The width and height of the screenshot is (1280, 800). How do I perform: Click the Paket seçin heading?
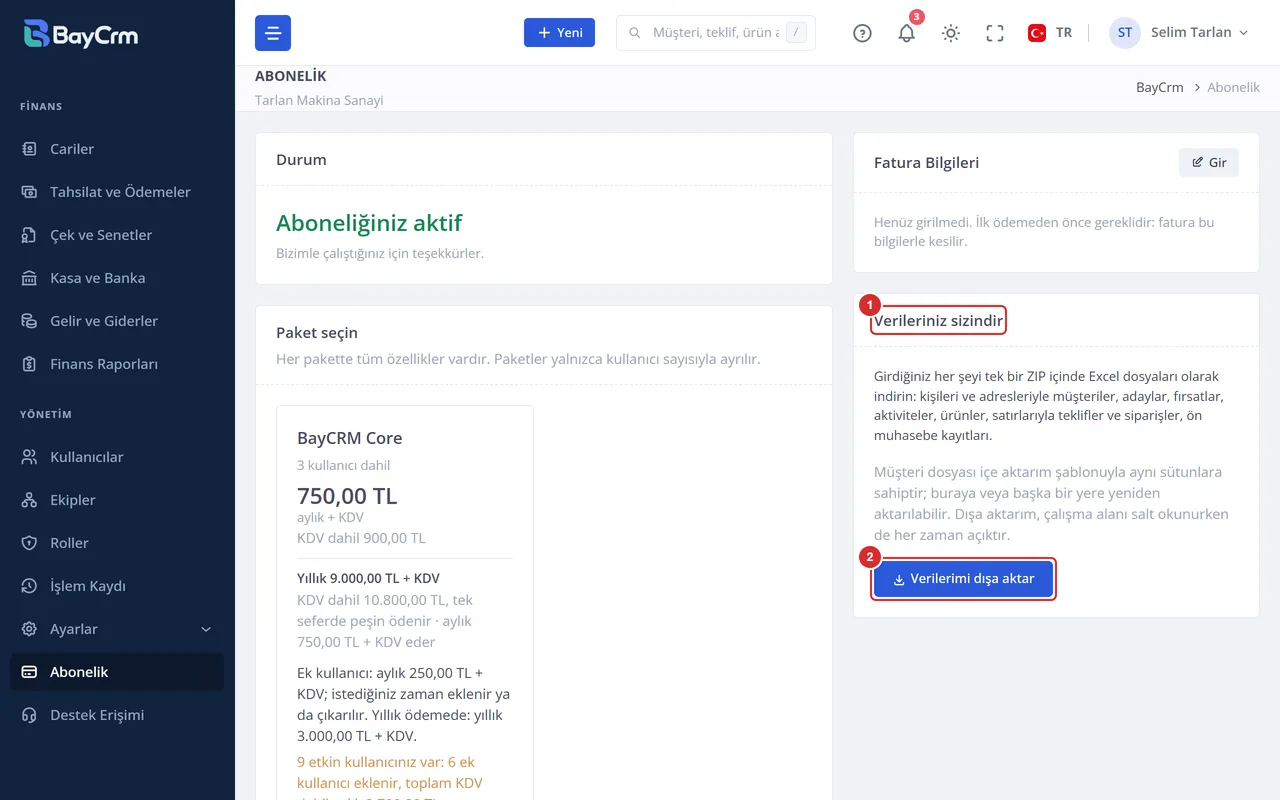(x=317, y=332)
